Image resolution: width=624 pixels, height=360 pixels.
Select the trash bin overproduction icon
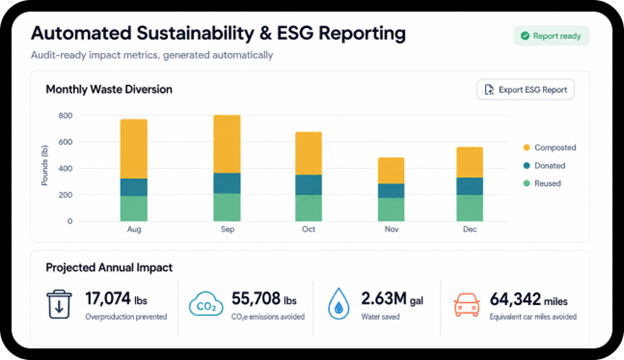tap(59, 304)
